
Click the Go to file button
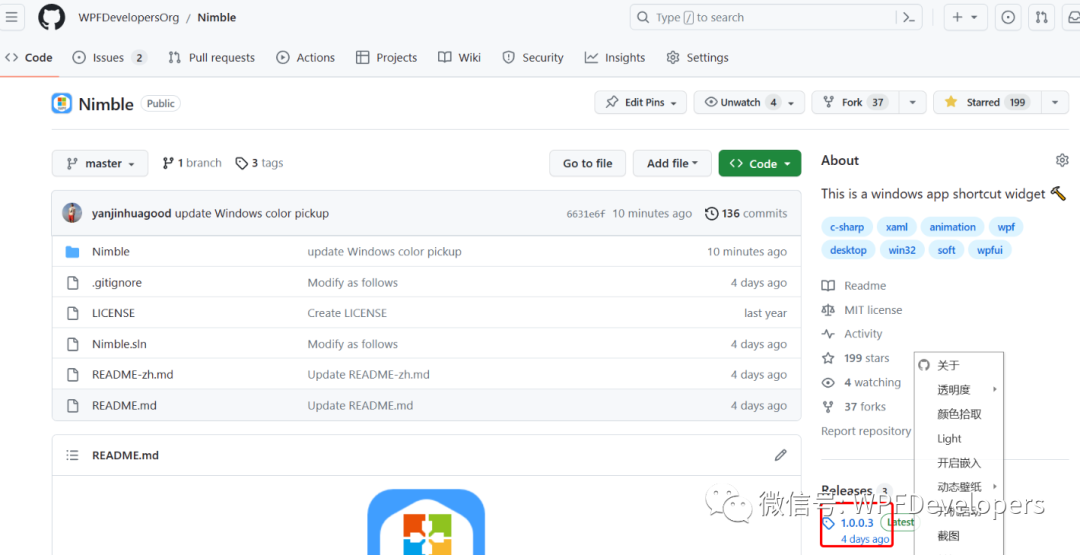pyautogui.click(x=588, y=164)
